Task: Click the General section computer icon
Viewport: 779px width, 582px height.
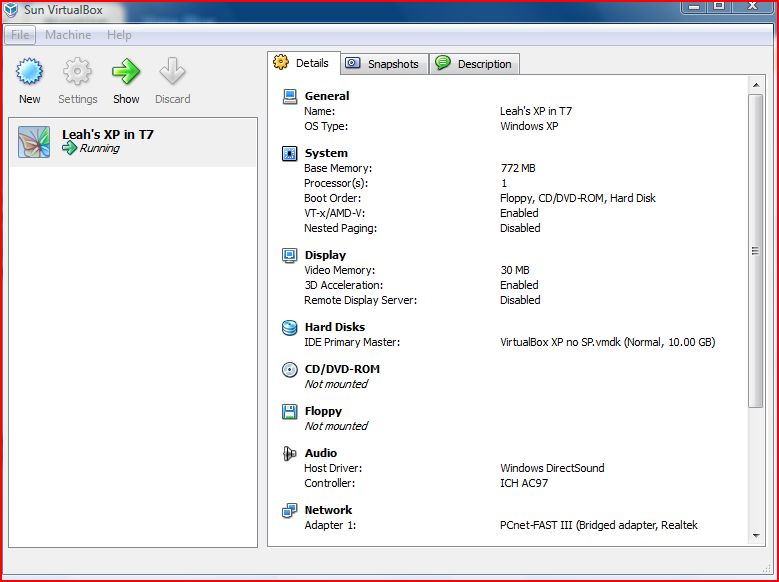Action: coord(290,96)
